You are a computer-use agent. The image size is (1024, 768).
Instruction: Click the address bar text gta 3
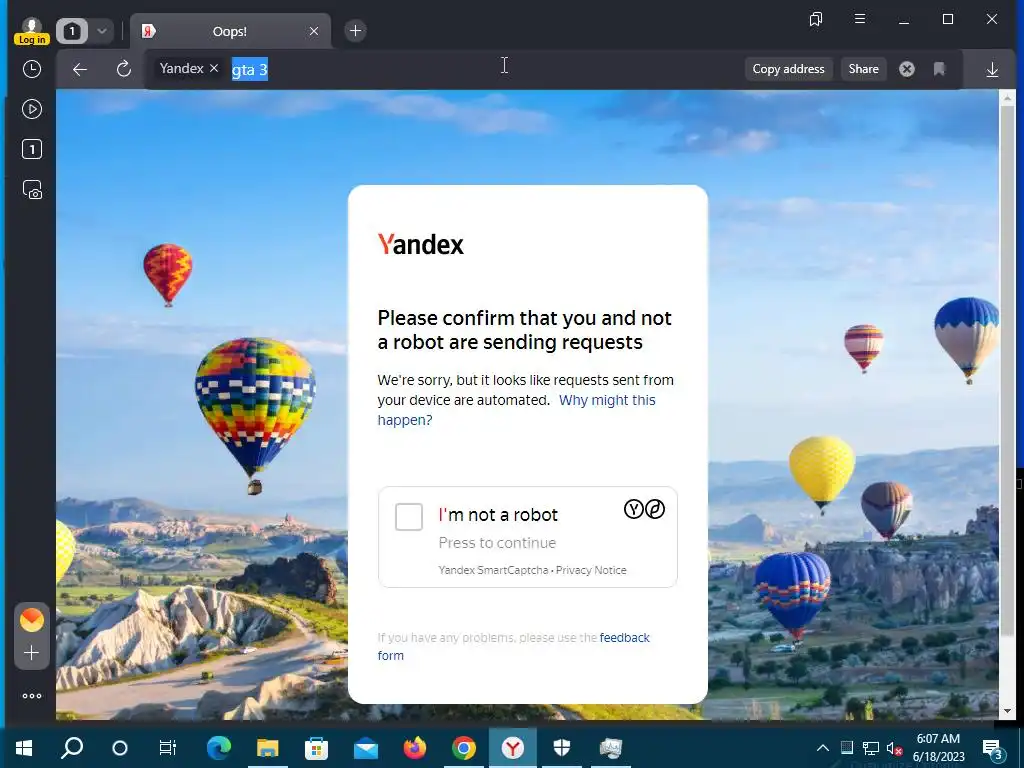pos(249,69)
